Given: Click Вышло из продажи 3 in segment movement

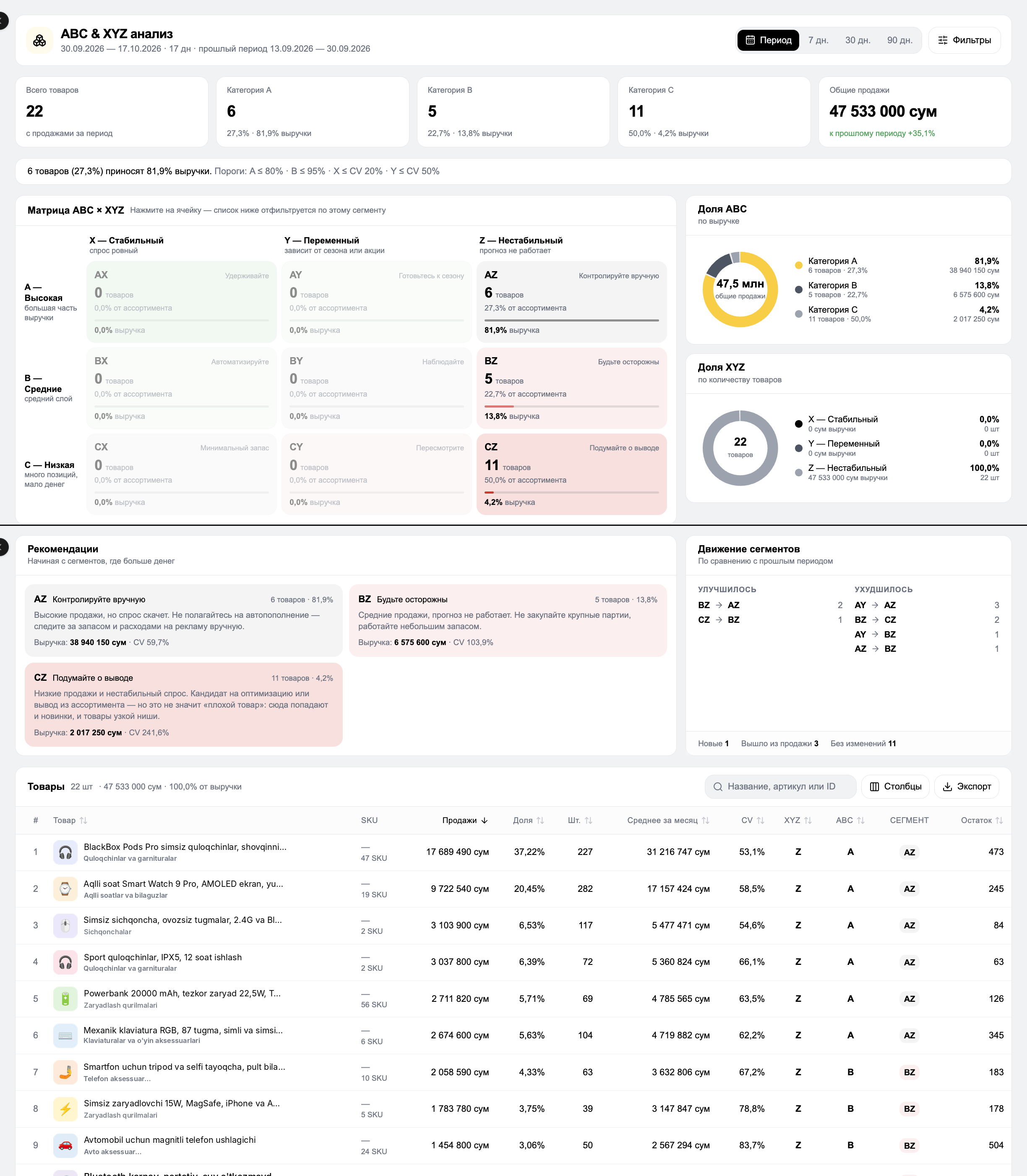Looking at the screenshot, I should pos(779,744).
